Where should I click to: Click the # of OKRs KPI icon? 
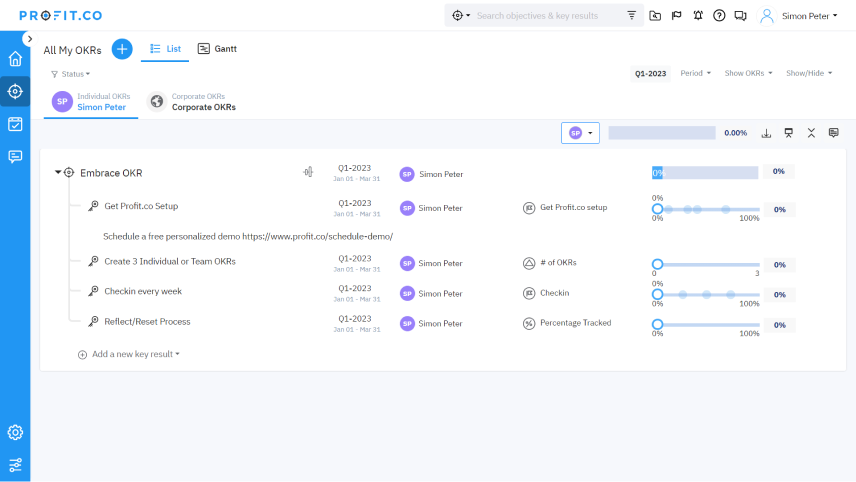tap(528, 264)
